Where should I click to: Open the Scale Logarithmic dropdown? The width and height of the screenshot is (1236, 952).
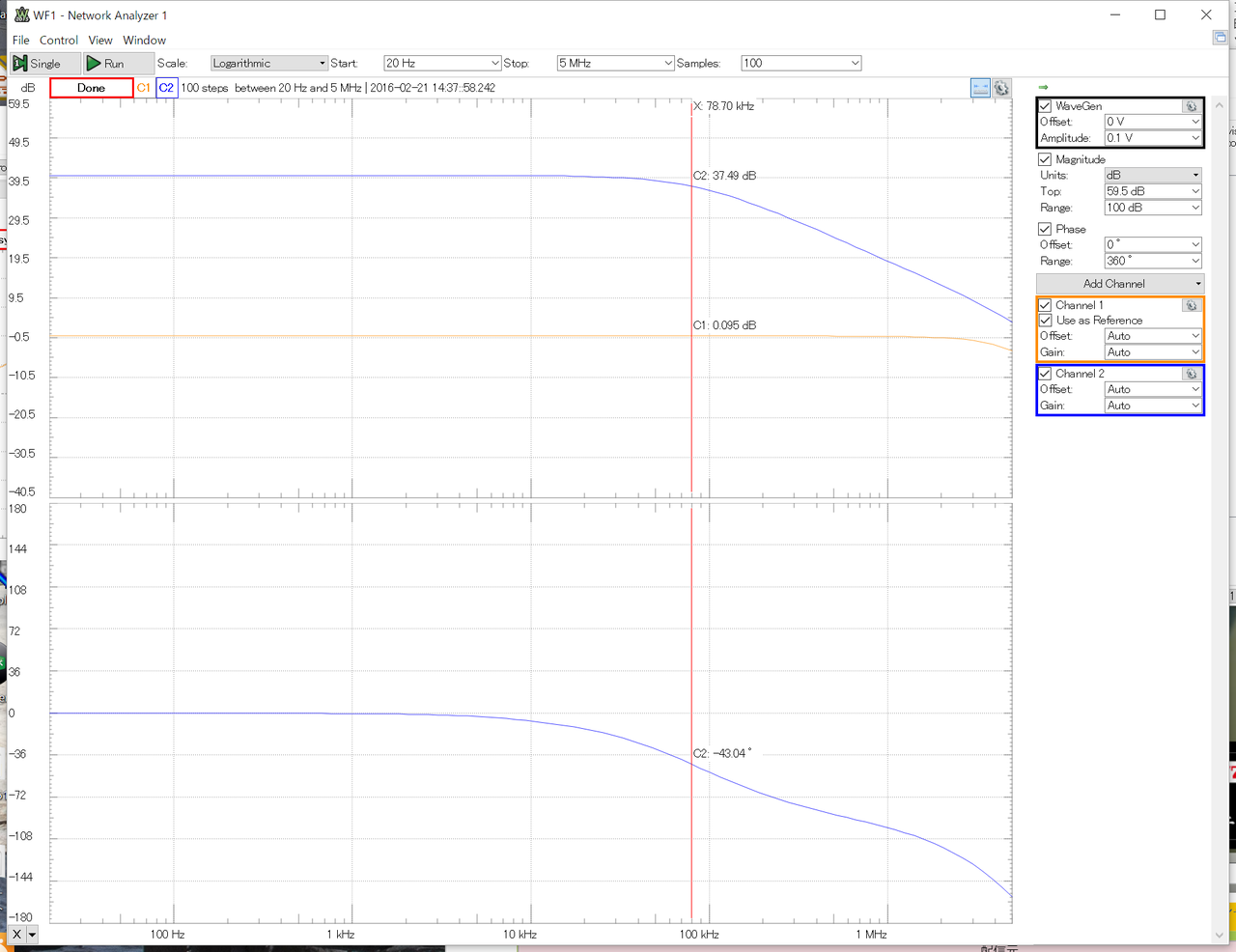(x=268, y=64)
